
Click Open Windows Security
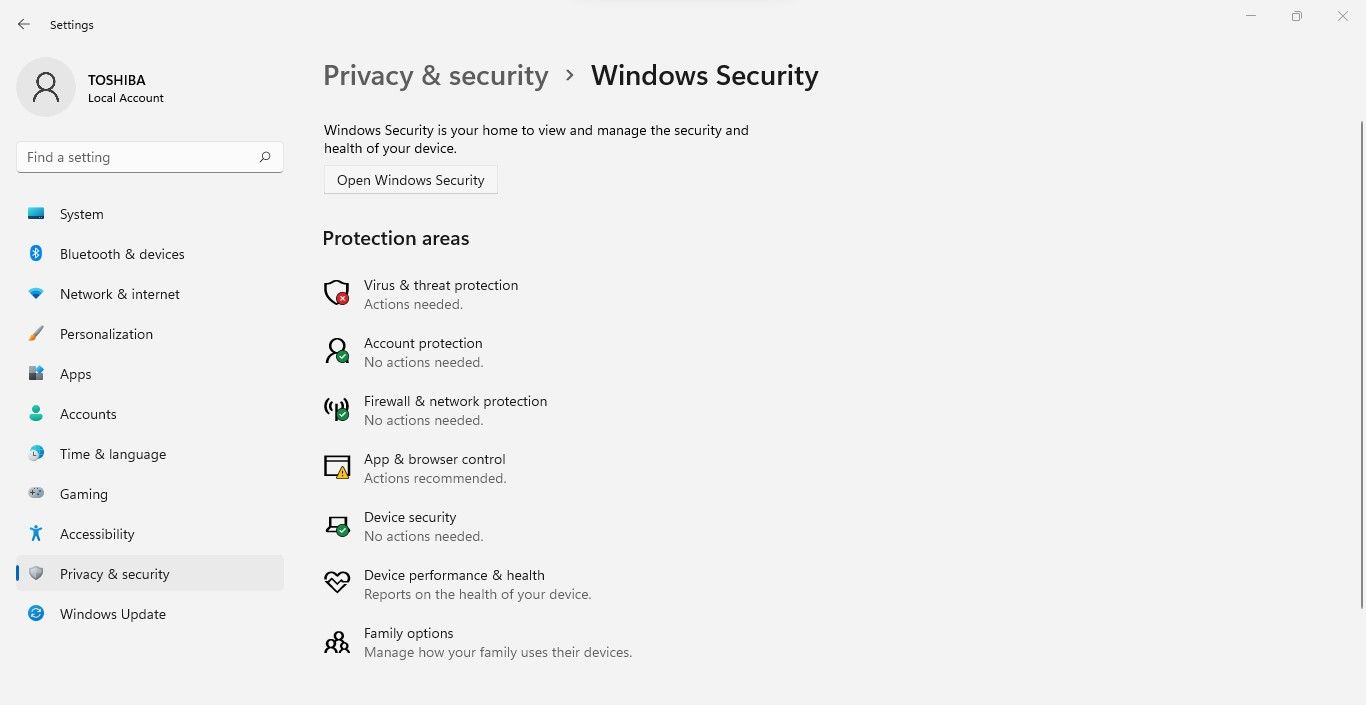point(410,180)
